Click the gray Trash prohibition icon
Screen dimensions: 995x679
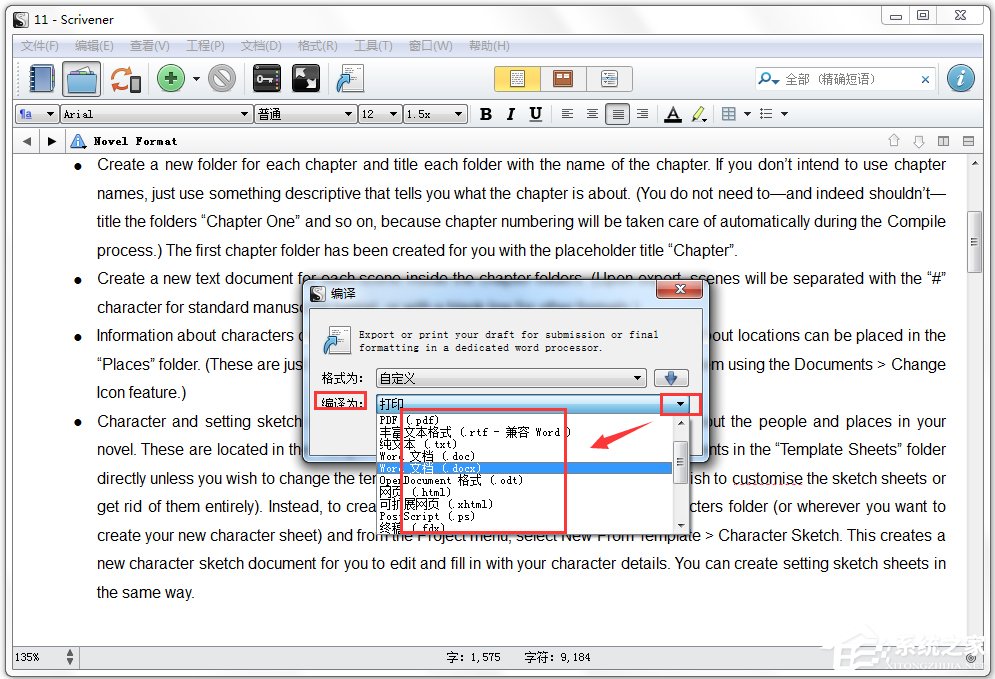click(222, 79)
